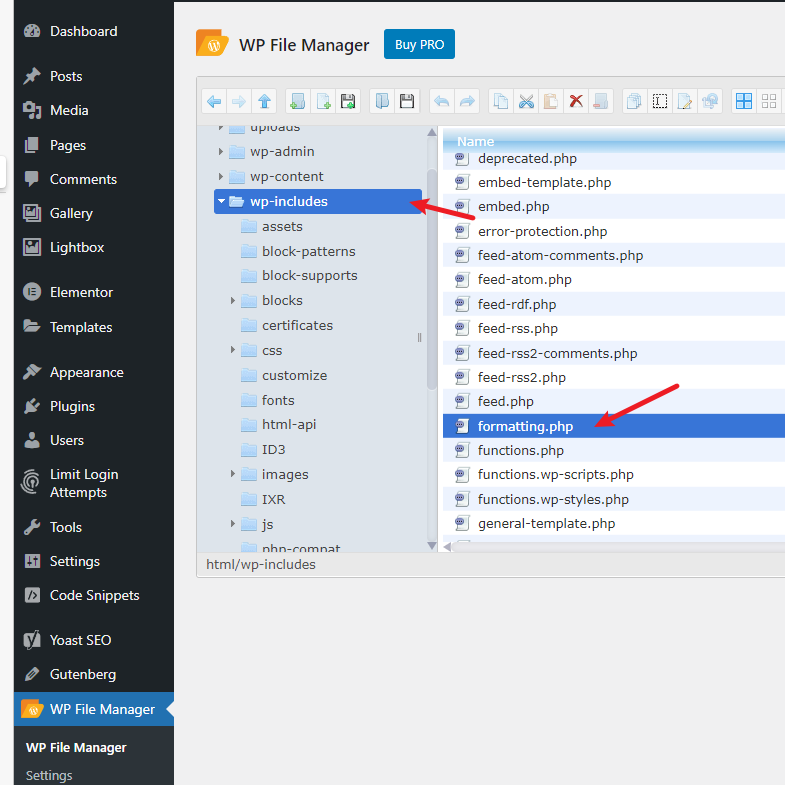Open the Plugins menu
This screenshot has height=785, width=785.
point(94,407)
